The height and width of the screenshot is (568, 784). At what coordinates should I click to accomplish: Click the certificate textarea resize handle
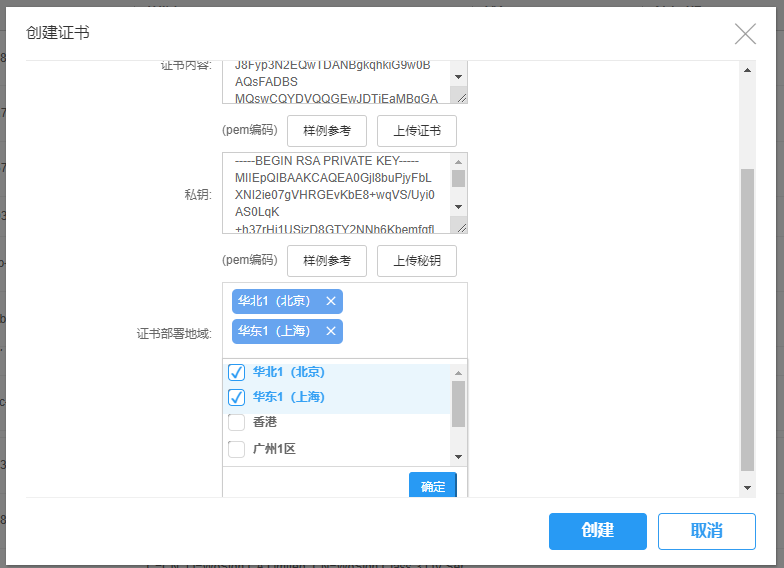[x=462, y=98]
